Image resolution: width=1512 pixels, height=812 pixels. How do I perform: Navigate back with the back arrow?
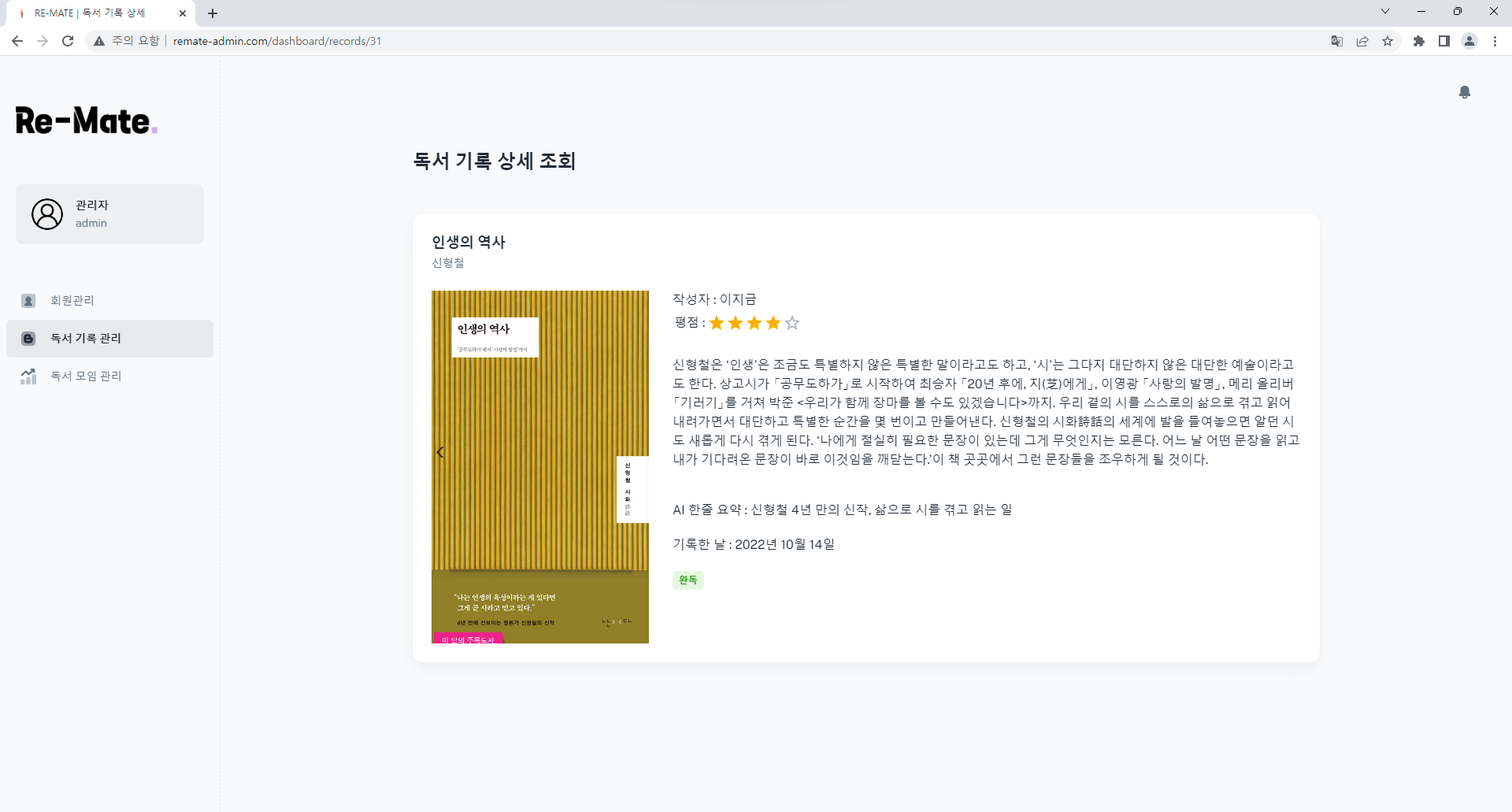[x=17, y=41]
